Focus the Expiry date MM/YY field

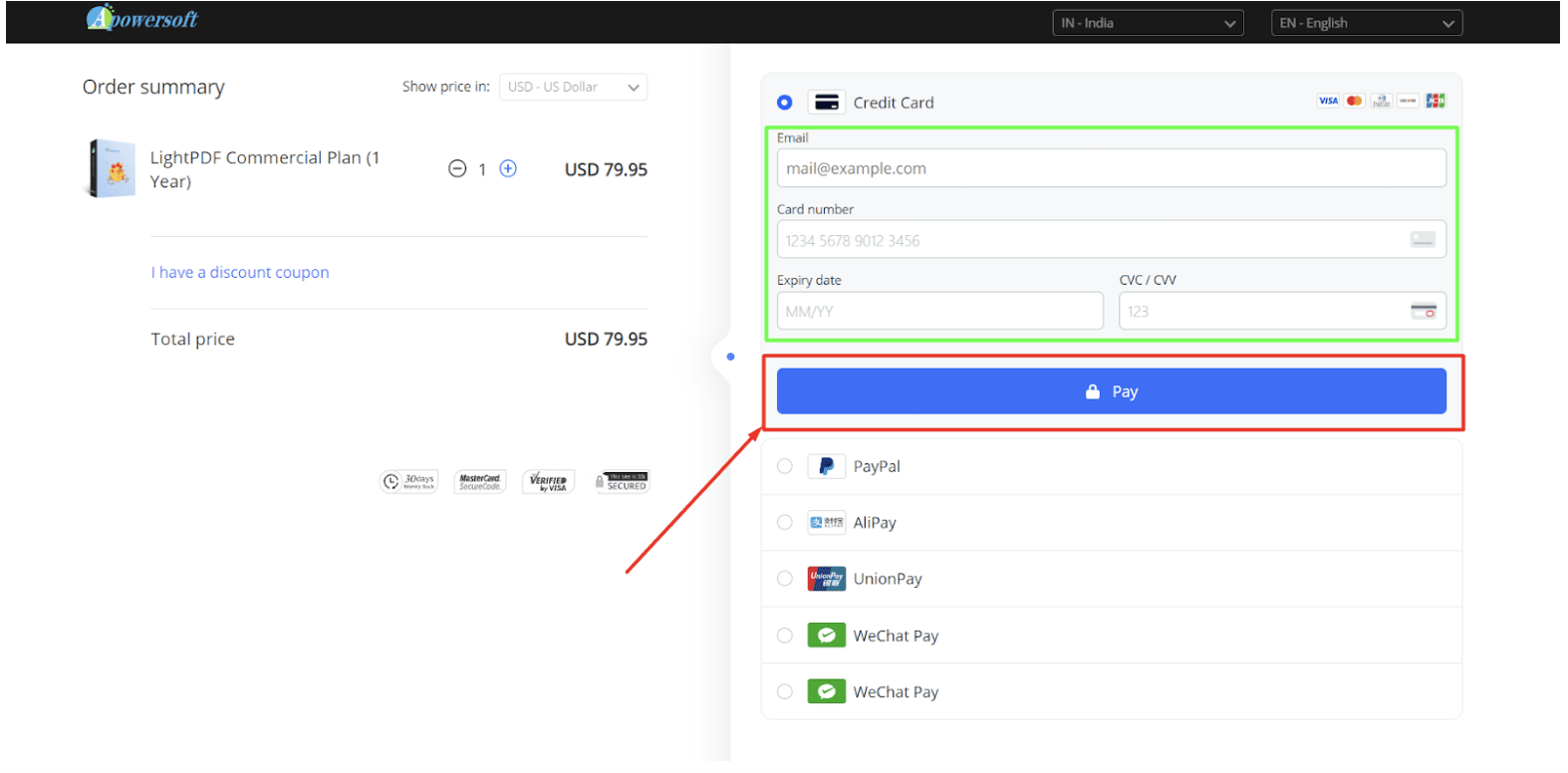tap(940, 312)
